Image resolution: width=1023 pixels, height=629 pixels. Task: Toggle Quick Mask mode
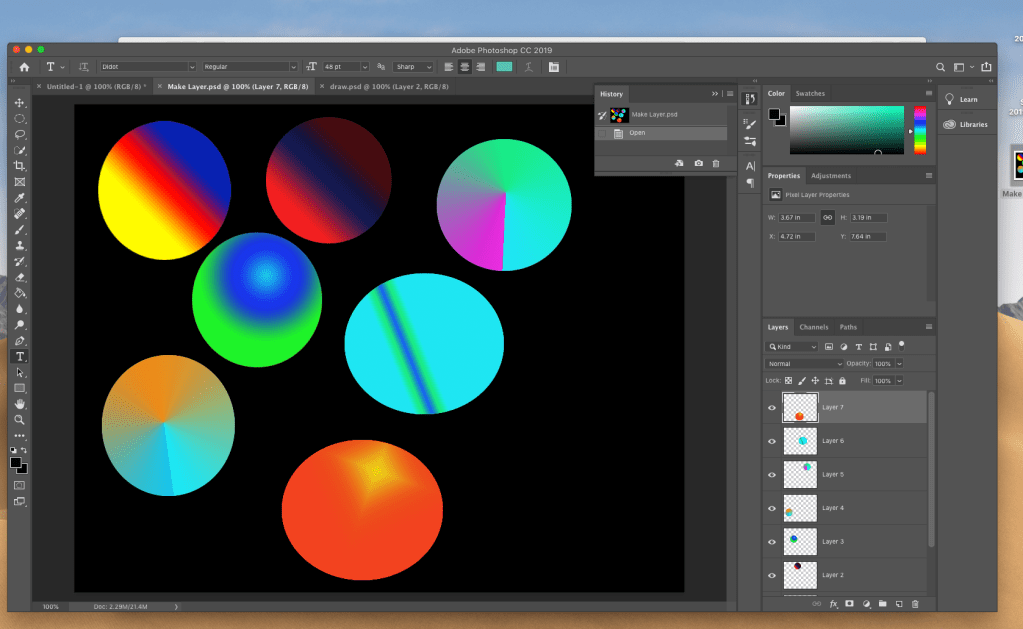coord(20,485)
